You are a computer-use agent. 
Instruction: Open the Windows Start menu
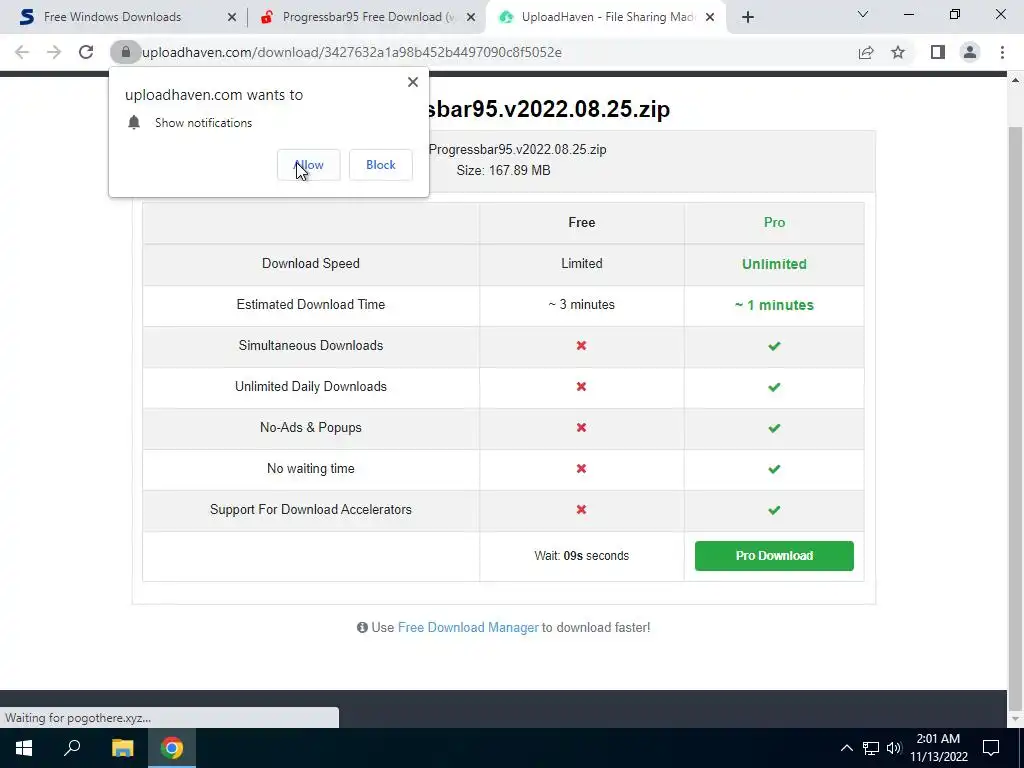click(x=24, y=748)
